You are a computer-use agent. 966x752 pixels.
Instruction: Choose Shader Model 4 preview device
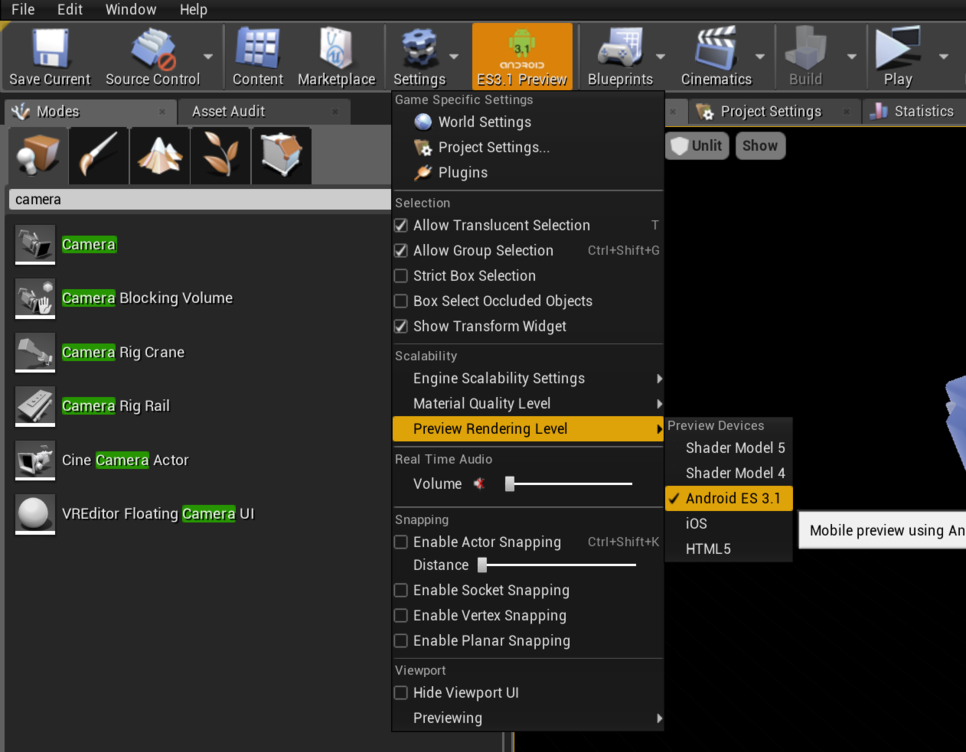pos(729,473)
